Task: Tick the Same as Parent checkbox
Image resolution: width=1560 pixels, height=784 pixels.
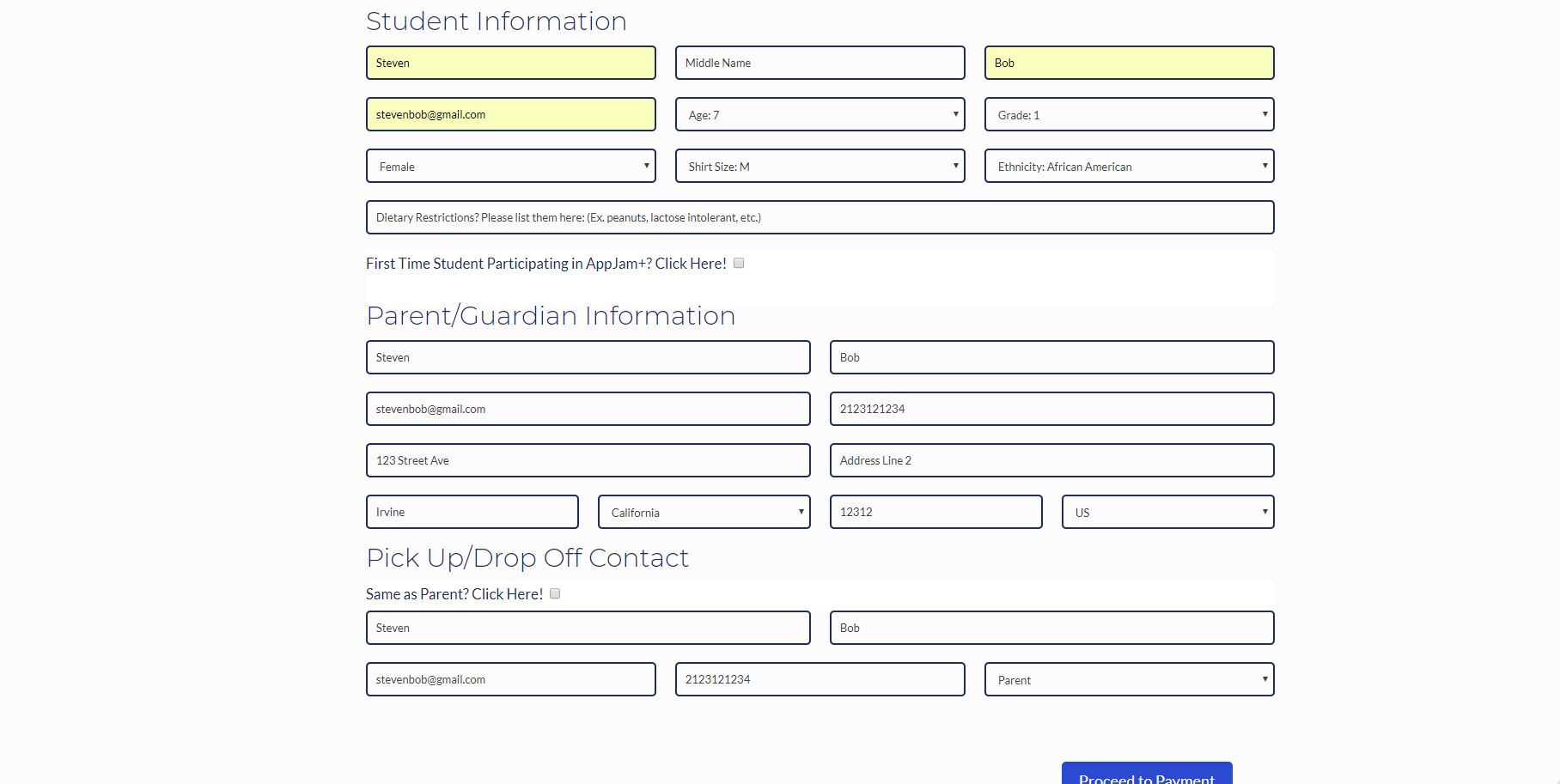Action: [555, 593]
